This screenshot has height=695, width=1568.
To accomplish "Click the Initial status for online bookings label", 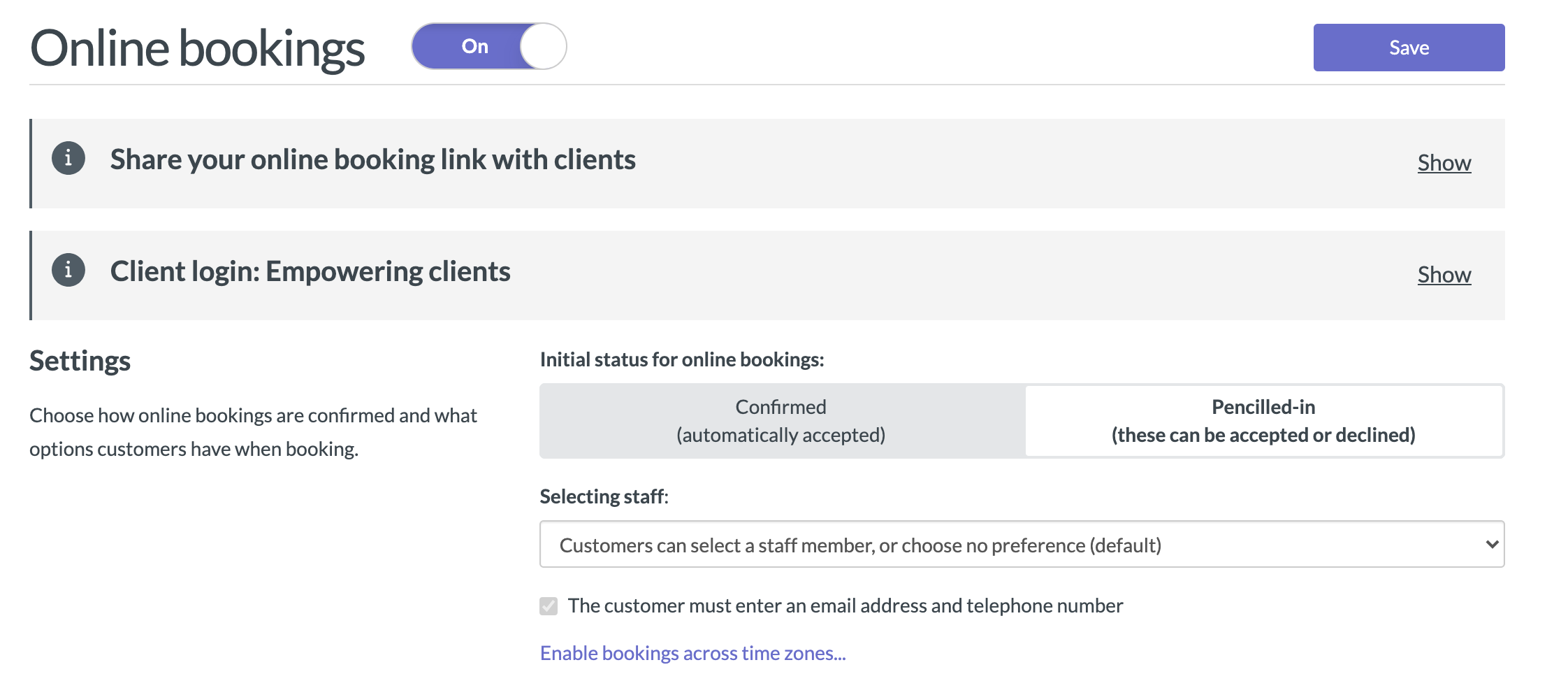I will 682,359.
